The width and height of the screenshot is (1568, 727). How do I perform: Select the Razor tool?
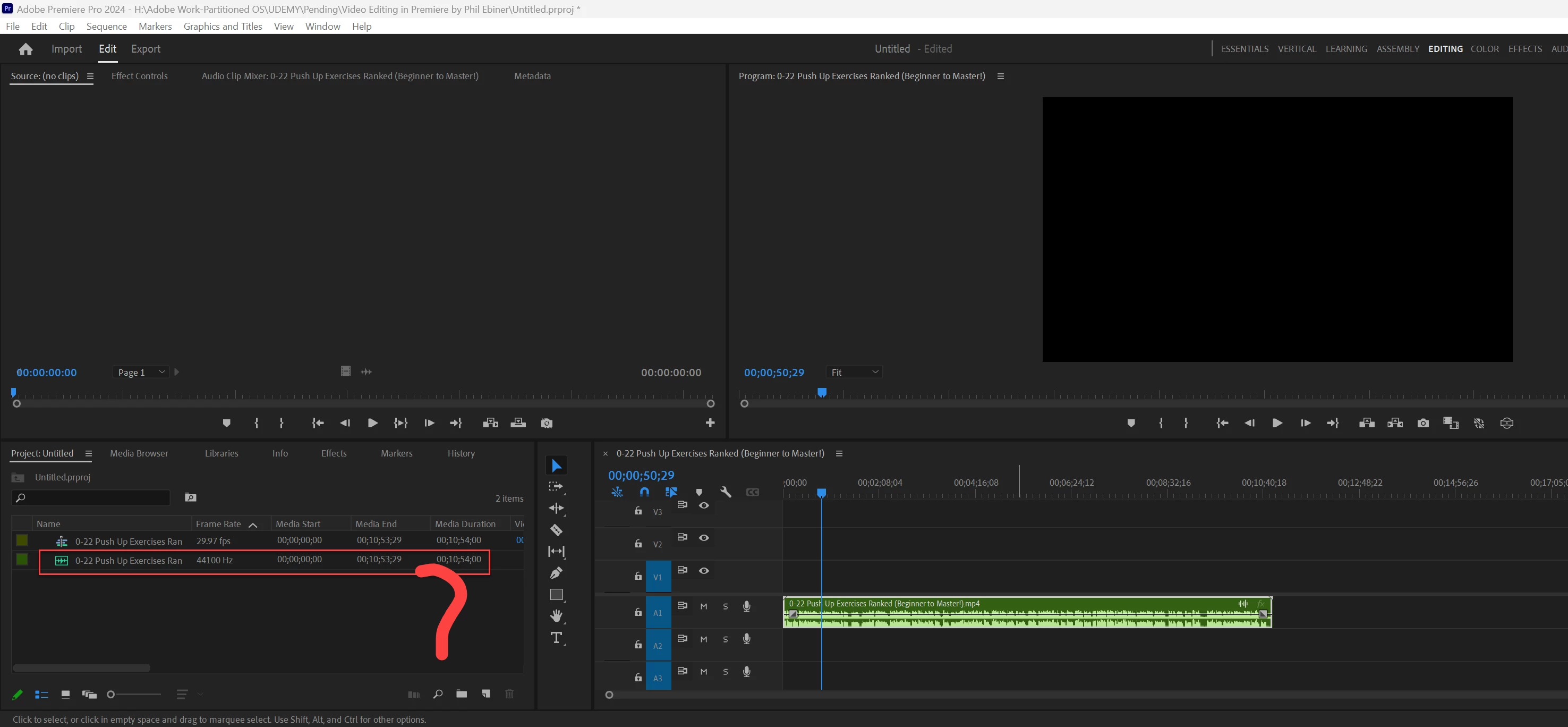point(556,530)
